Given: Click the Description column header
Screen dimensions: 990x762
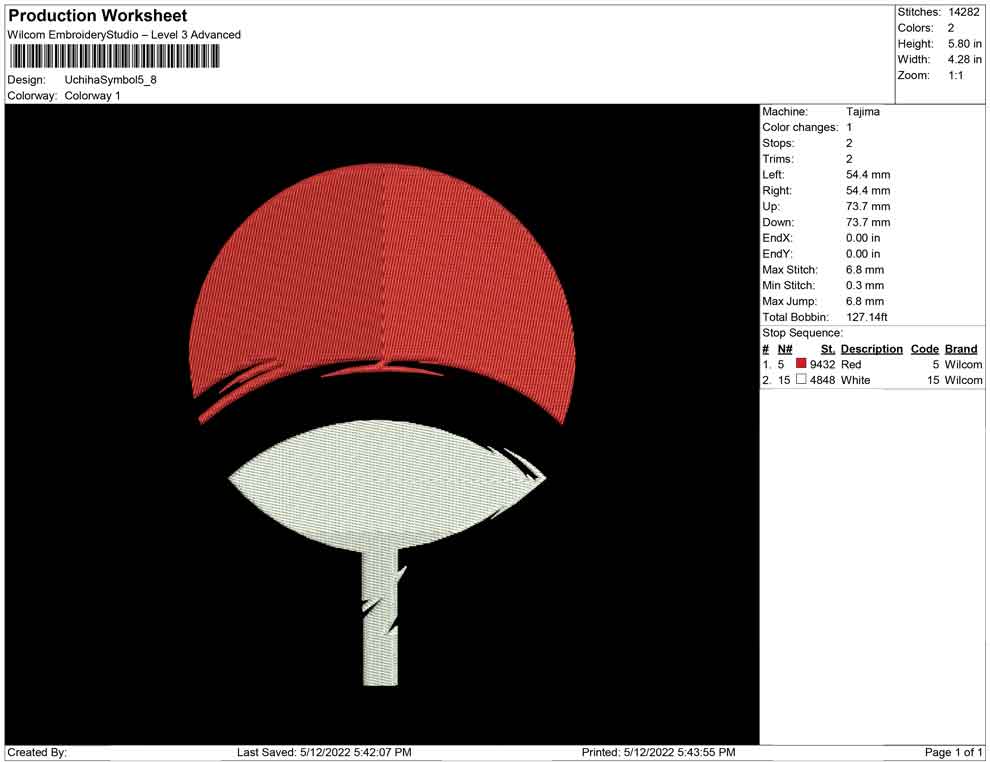Looking at the screenshot, I should point(871,349).
